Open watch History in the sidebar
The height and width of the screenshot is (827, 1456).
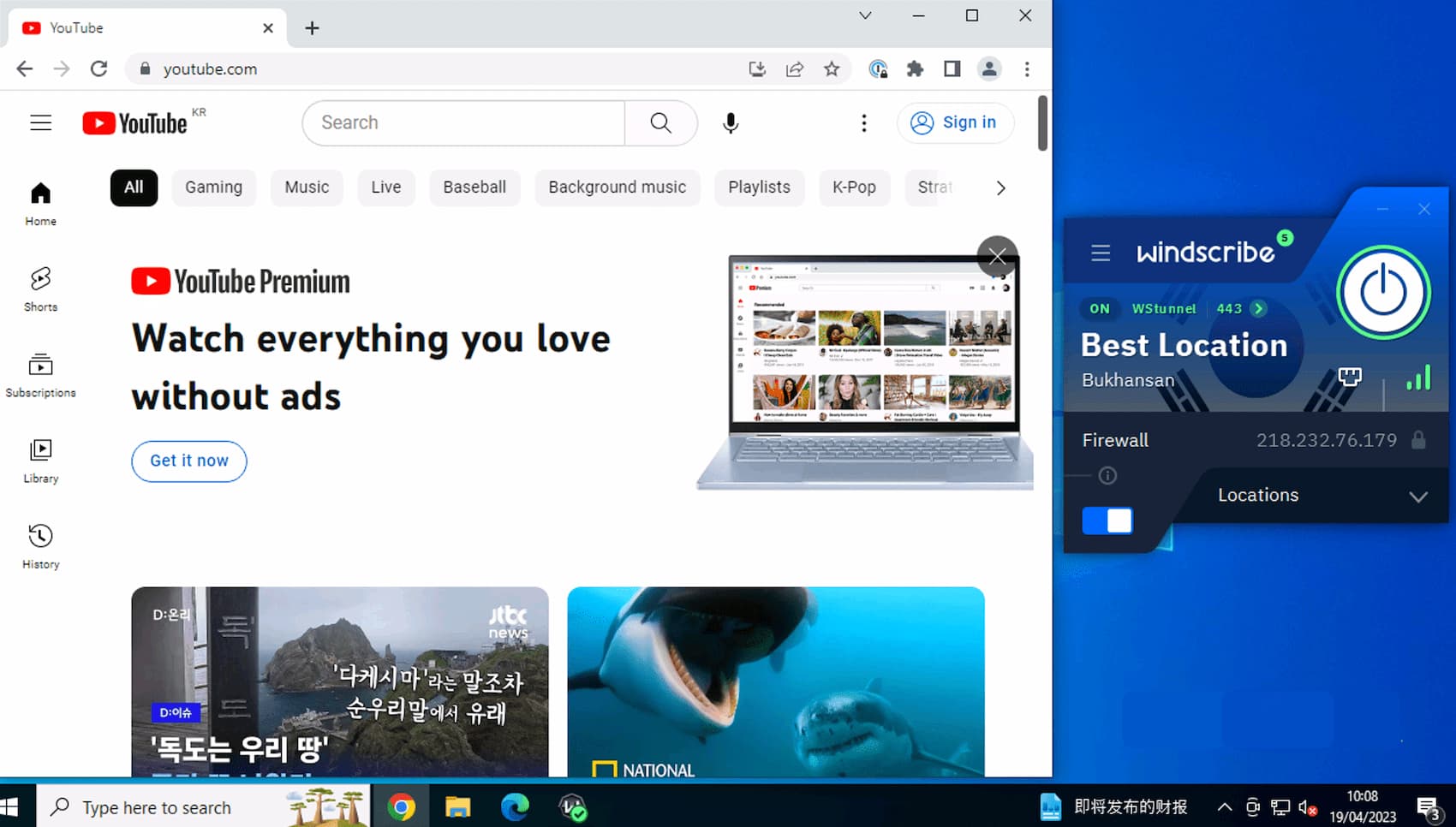[x=40, y=547]
